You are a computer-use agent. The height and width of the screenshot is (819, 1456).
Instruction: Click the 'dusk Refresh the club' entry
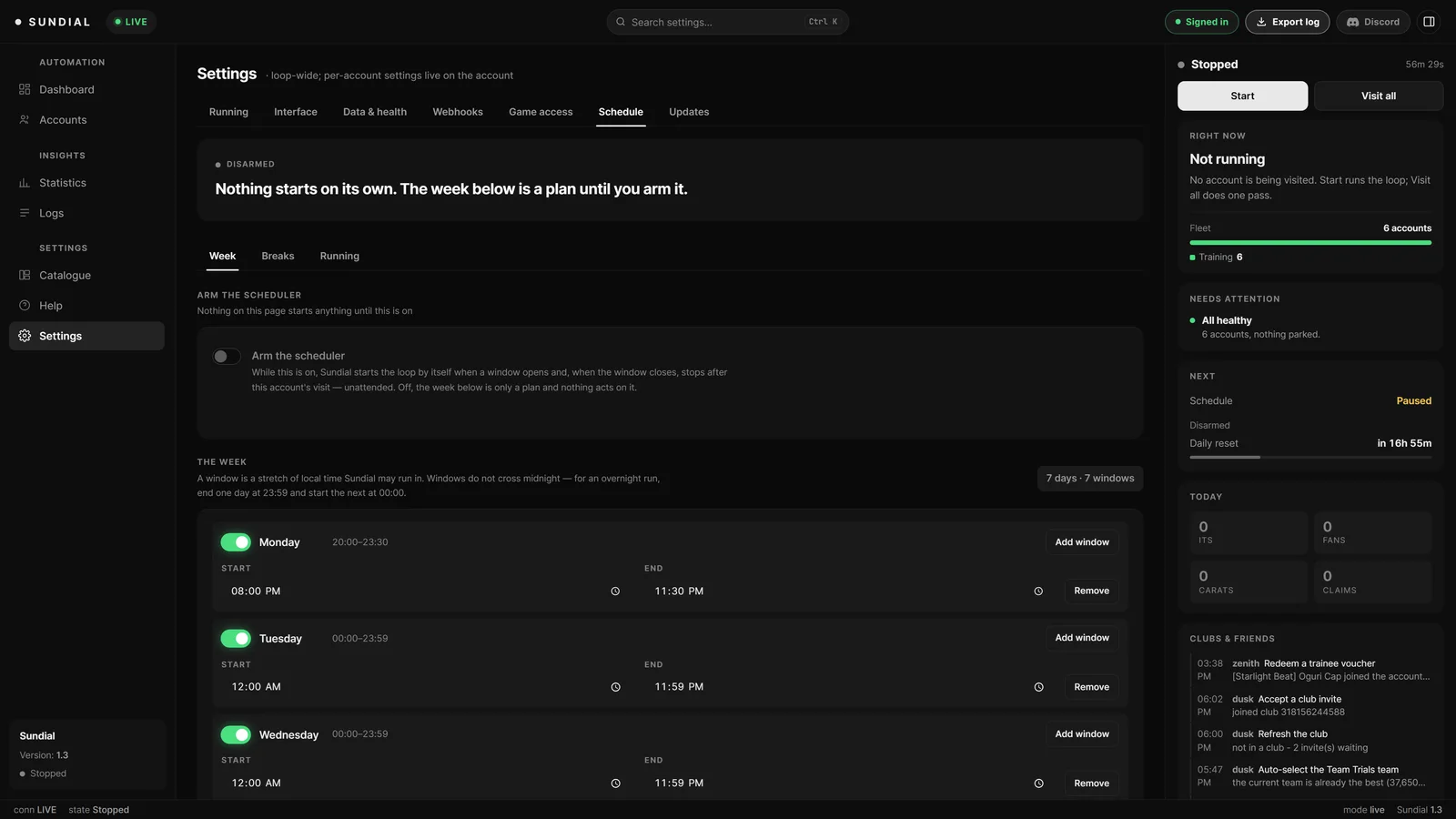pos(1314,741)
